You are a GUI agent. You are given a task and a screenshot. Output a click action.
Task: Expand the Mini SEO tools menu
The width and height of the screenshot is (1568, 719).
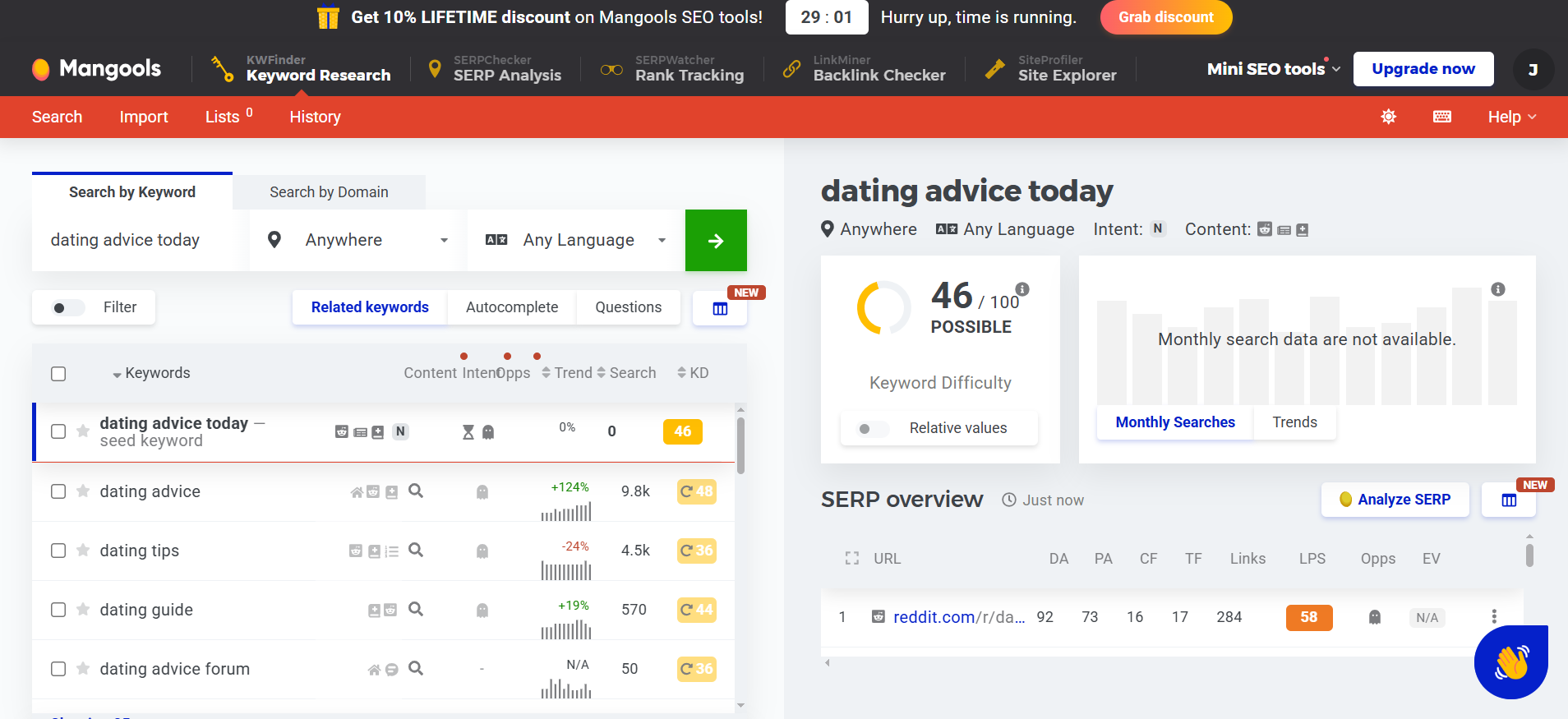pyautogui.click(x=1274, y=69)
